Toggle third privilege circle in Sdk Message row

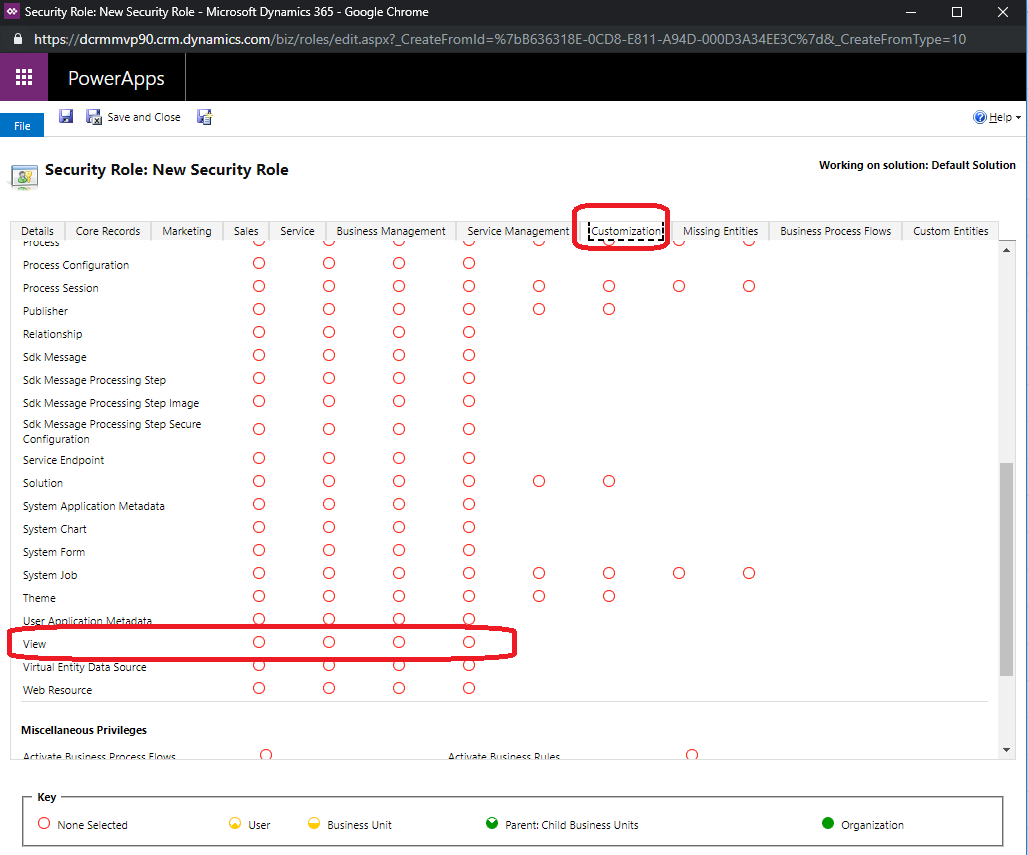[399, 355]
